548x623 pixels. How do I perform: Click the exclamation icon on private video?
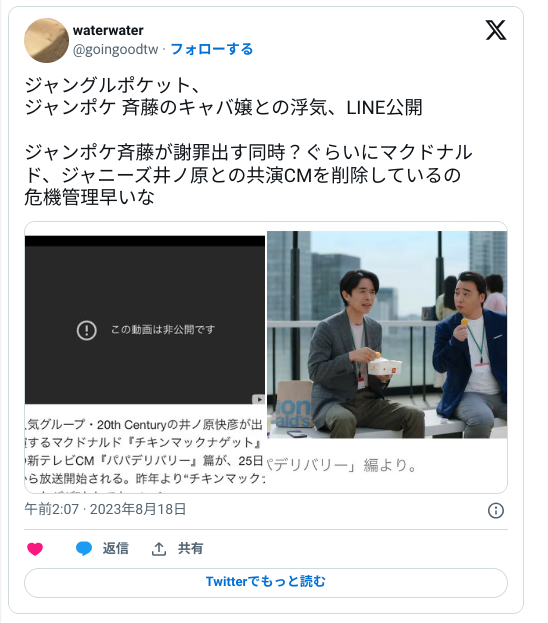pos(87,330)
